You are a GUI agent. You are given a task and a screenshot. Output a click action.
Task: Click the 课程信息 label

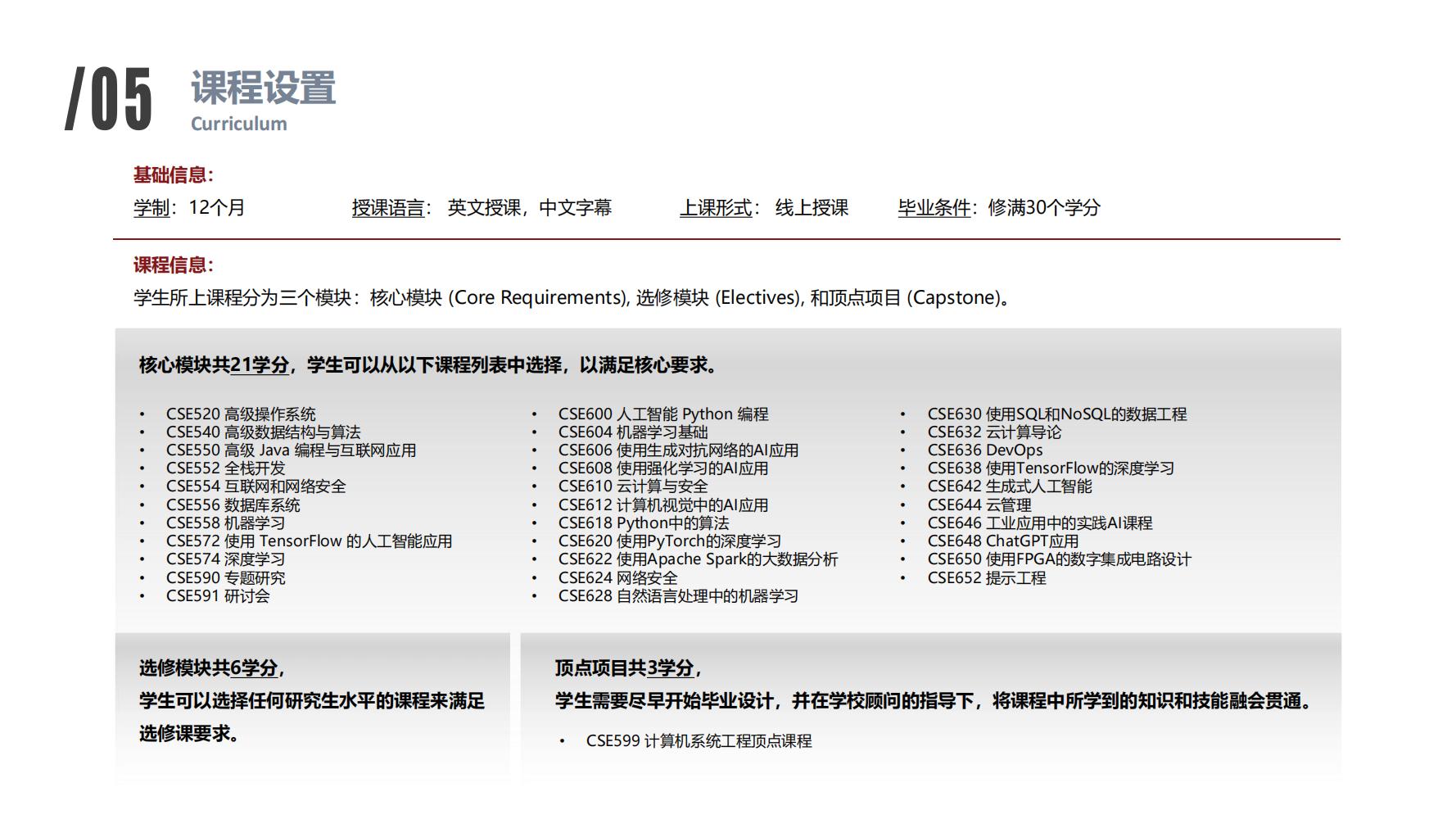coord(171,265)
